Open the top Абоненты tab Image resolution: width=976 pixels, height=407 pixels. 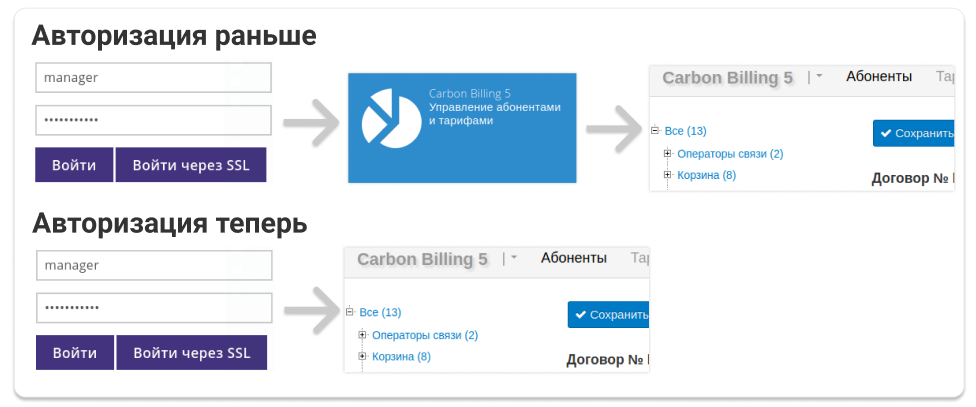(x=879, y=77)
